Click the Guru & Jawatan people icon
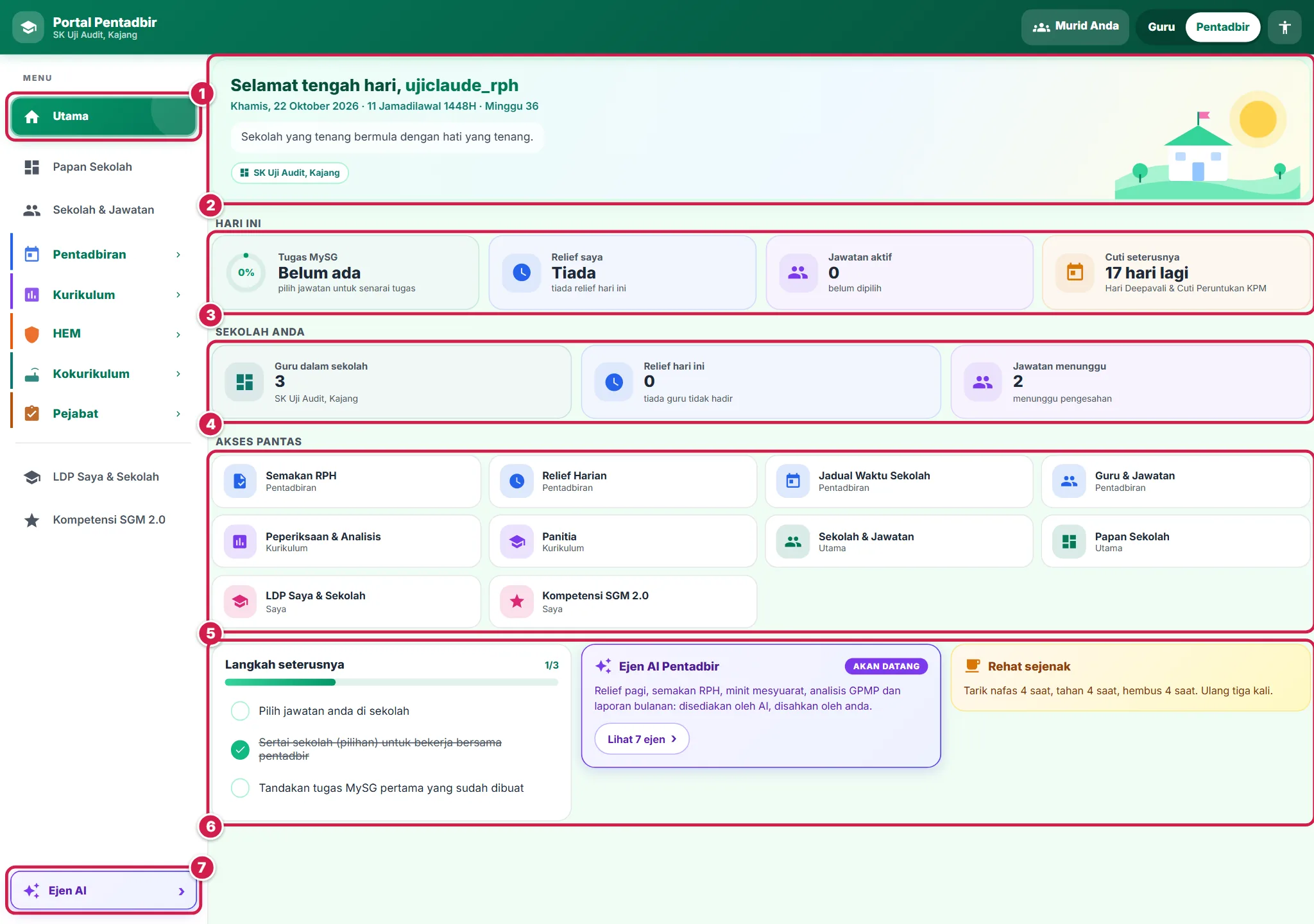Screen dimensions: 1314x924 click(1069, 481)
